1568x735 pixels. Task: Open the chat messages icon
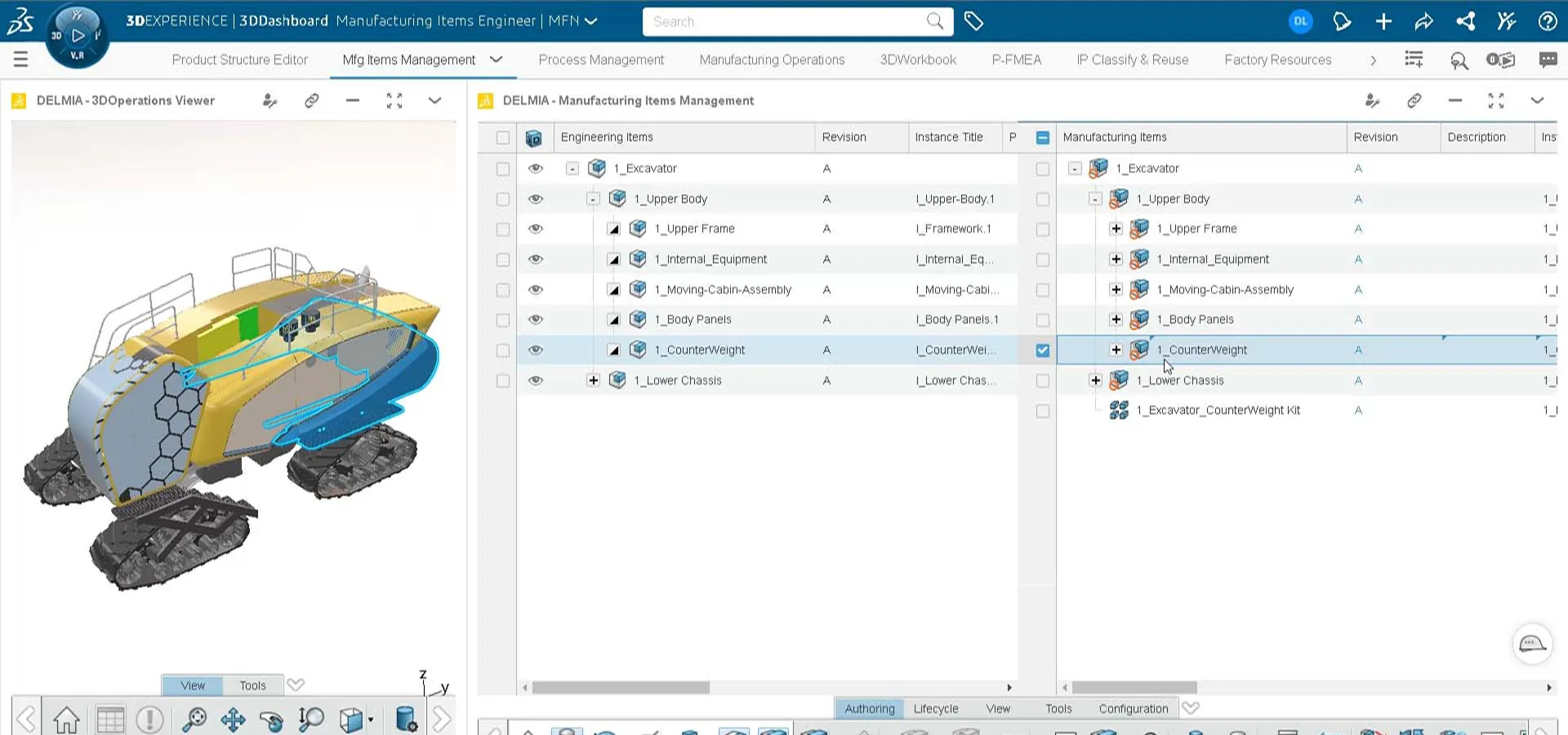point(1548,60)
